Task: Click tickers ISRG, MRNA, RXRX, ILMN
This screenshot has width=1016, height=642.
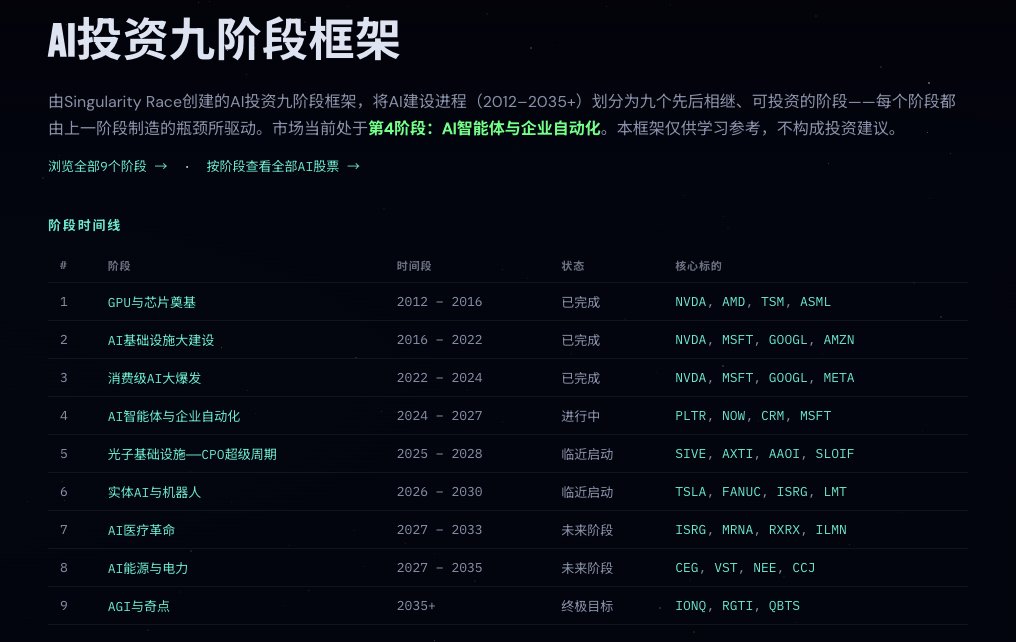Action: (x=761, y=530)
